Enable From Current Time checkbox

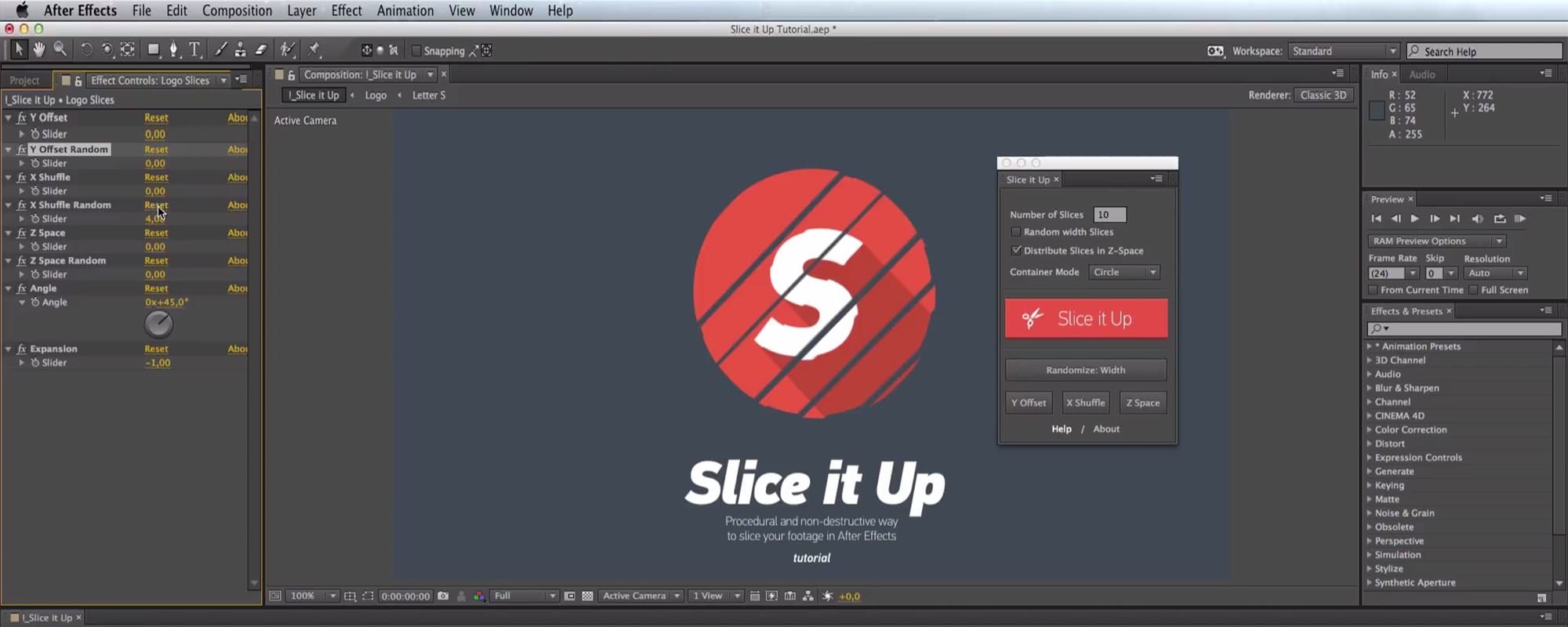click(1373, 290)
